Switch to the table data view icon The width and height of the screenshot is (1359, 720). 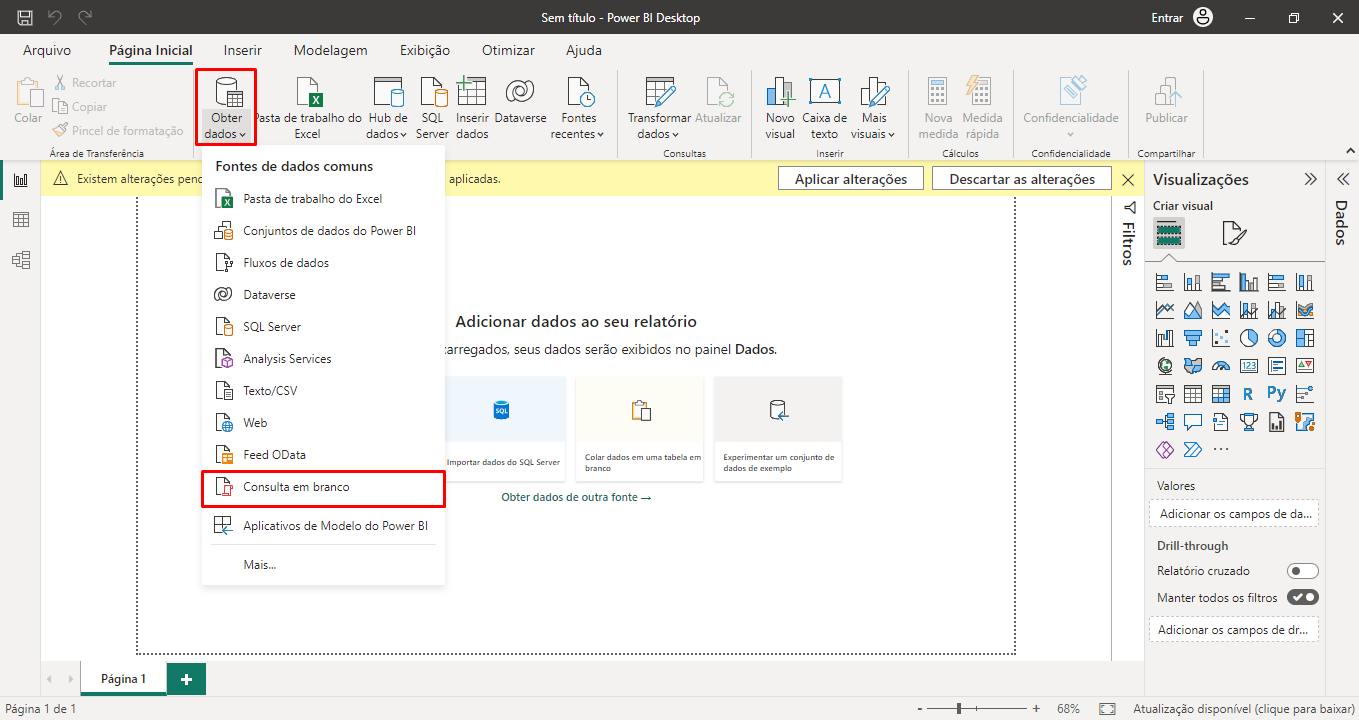point(20,220)
